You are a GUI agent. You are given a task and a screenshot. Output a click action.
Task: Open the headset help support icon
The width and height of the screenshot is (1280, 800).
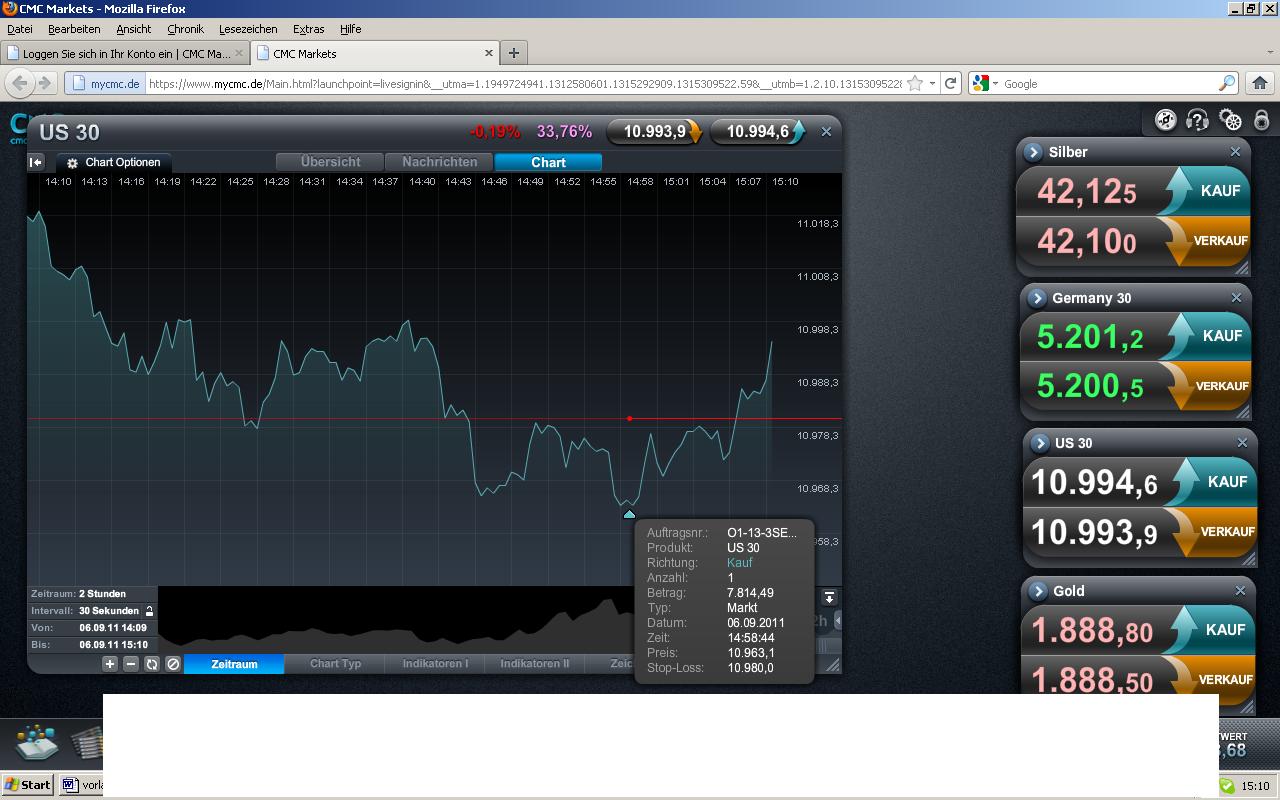click(x=1197, y=120)
